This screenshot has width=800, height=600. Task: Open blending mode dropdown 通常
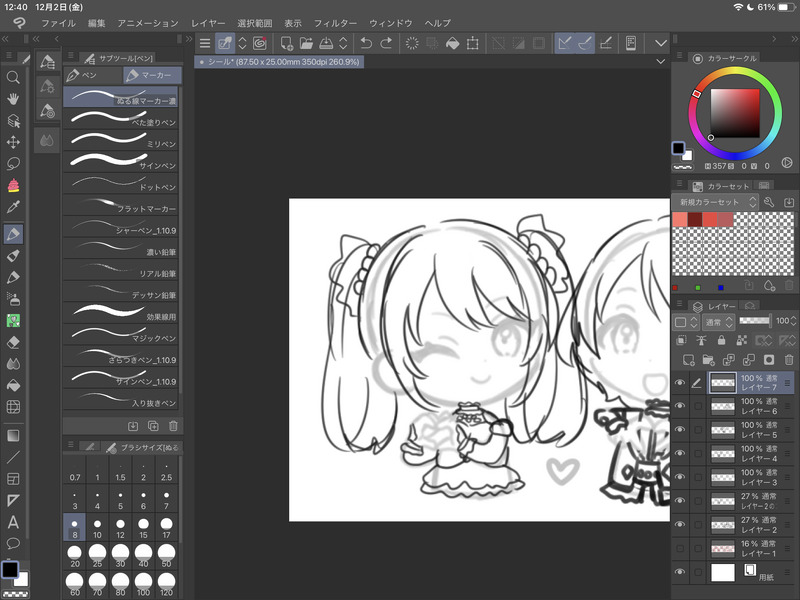pyautogui.click(x=718, y=322)
